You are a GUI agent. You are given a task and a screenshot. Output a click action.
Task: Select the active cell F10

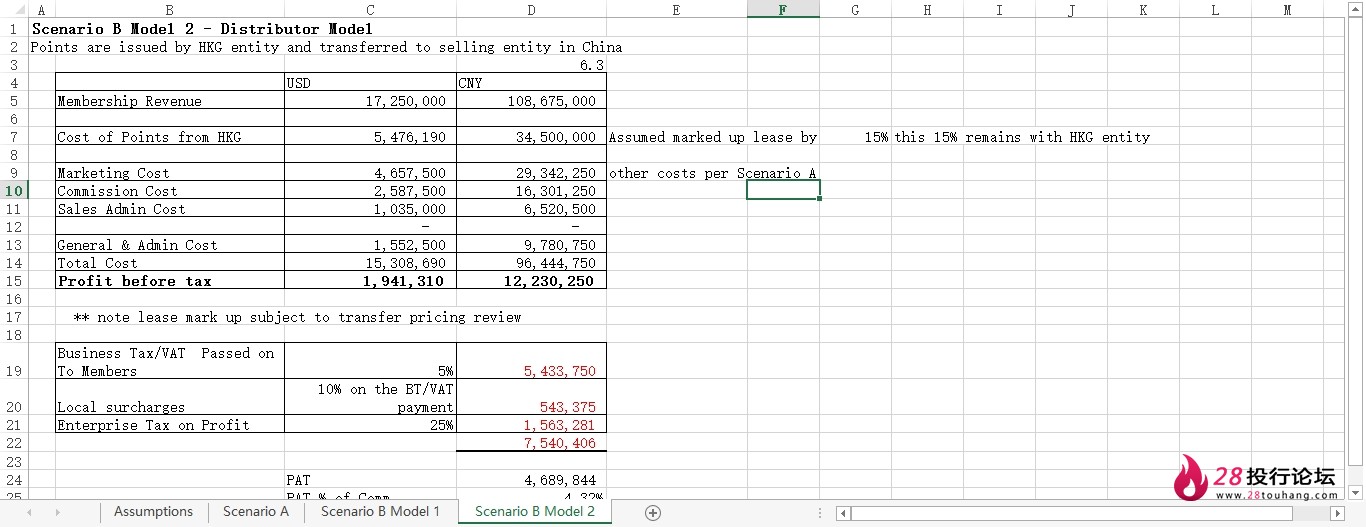(783, 191)
